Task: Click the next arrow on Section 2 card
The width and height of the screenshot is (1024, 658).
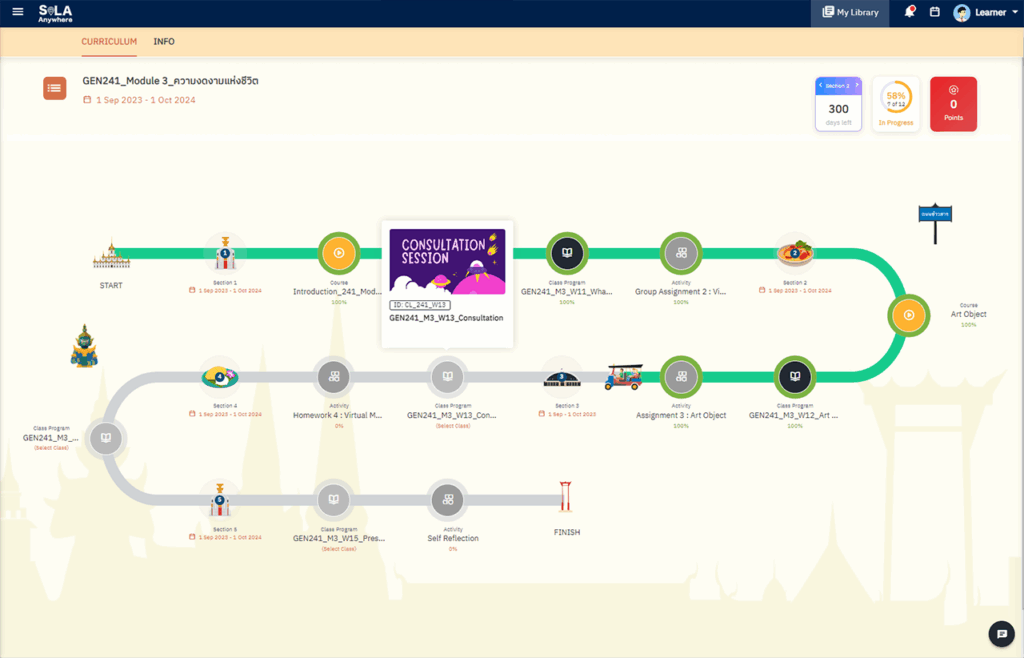Action: (x=858, y=85)
